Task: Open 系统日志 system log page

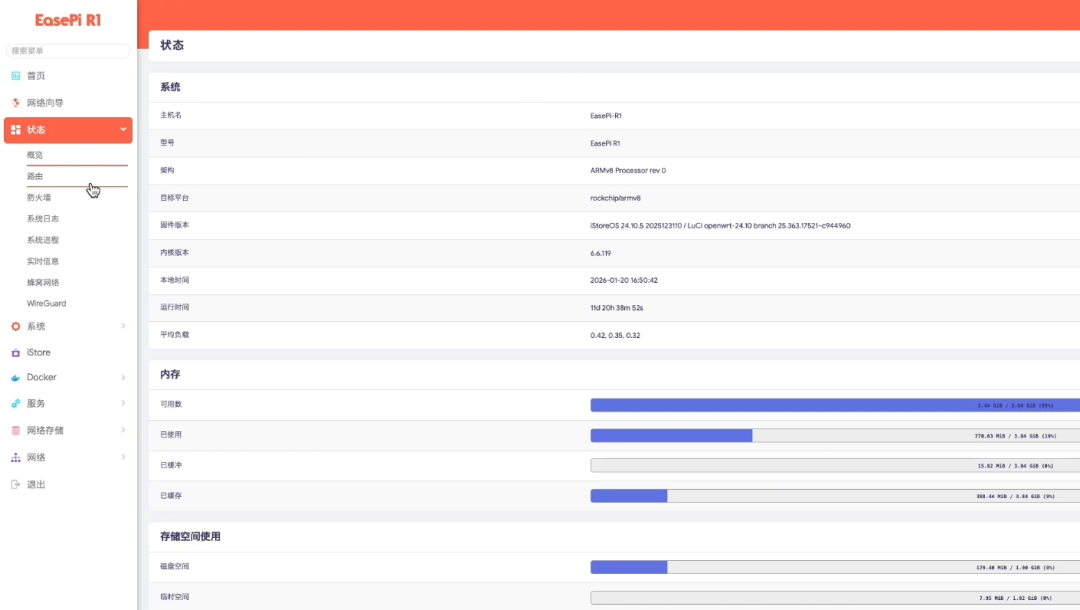Action: coord(43,219)
